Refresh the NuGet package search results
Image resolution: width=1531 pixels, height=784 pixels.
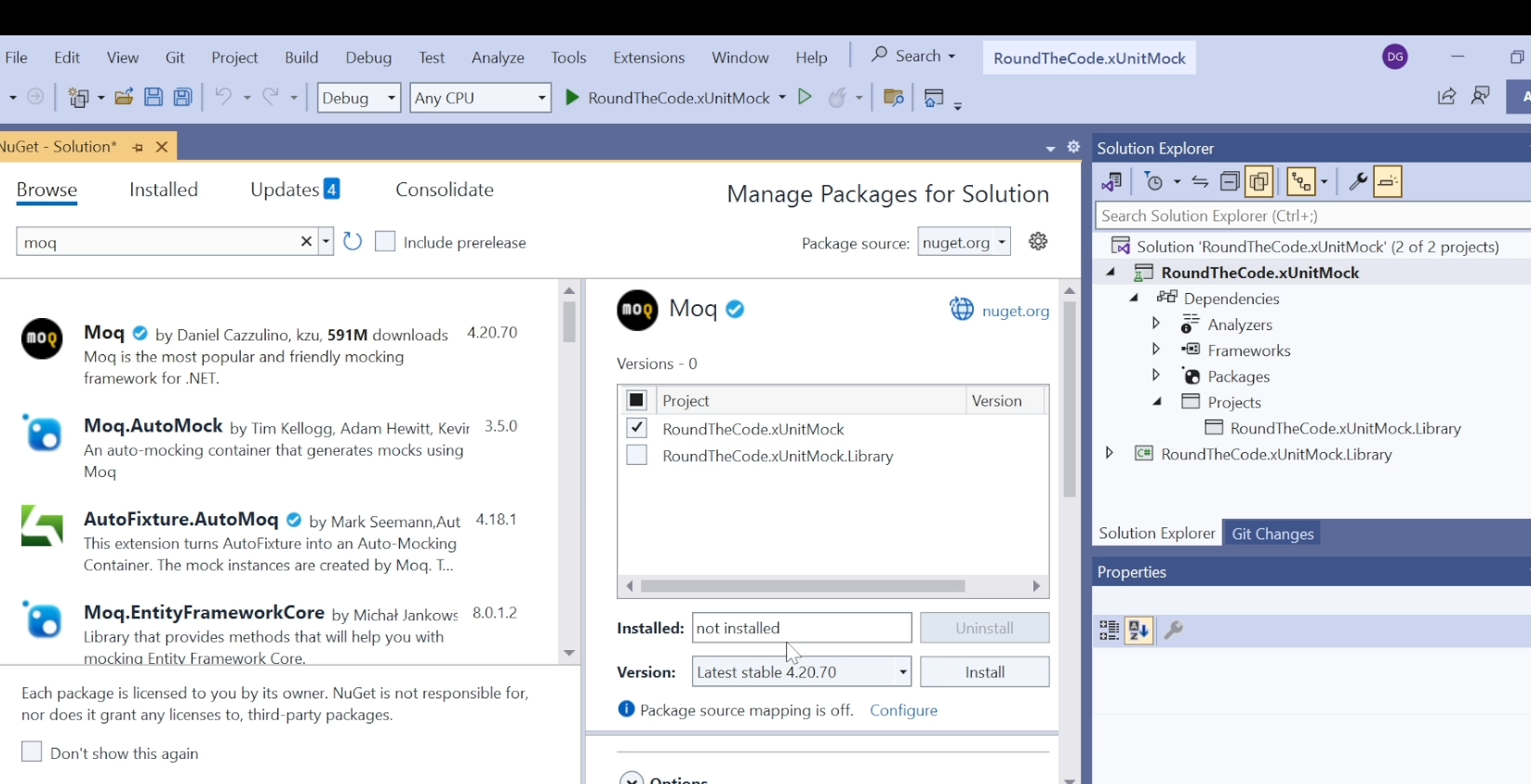pos(353,242)
